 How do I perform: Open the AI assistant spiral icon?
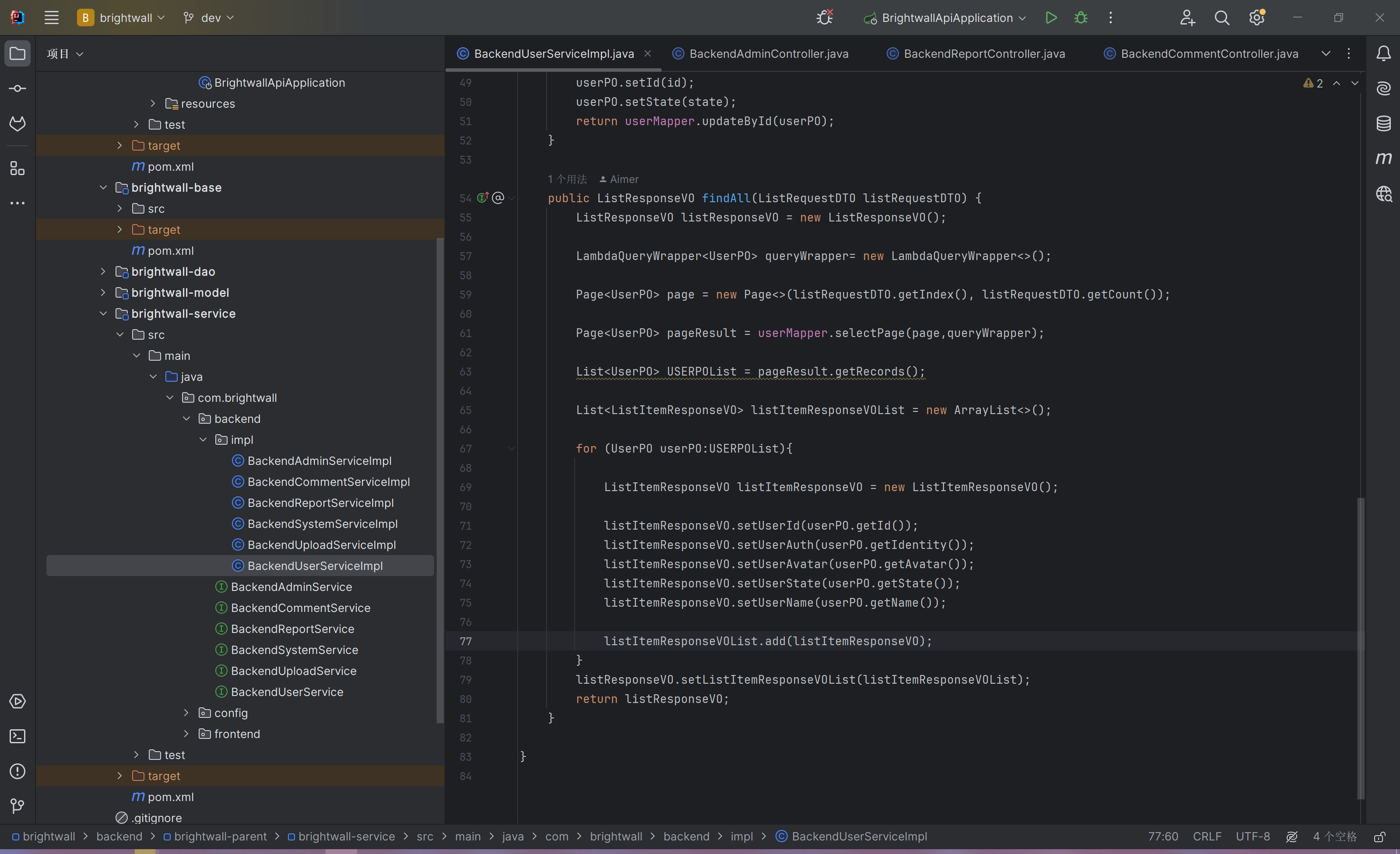(x=1383, y=88)
